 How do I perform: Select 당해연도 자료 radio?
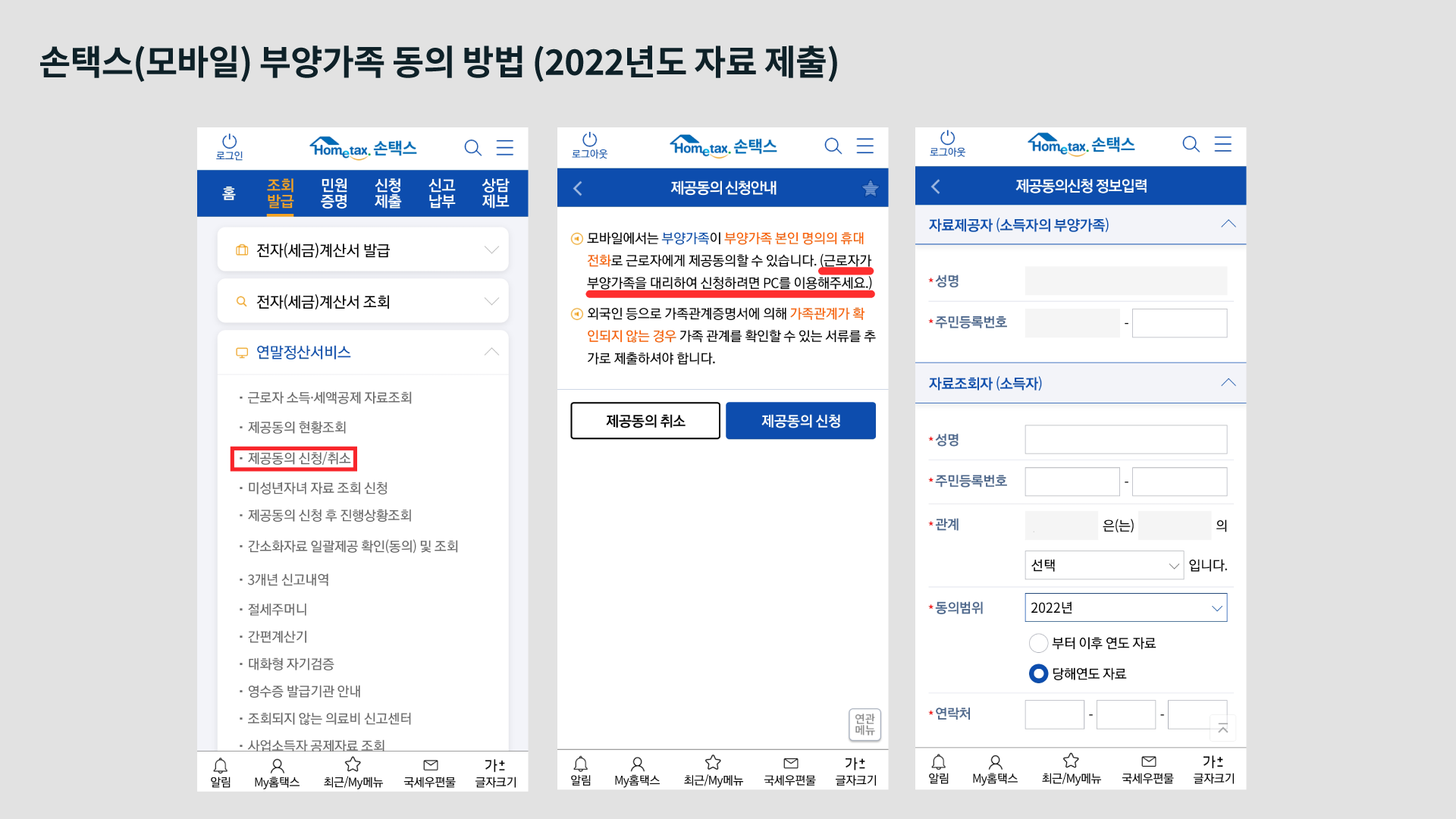1038,673
